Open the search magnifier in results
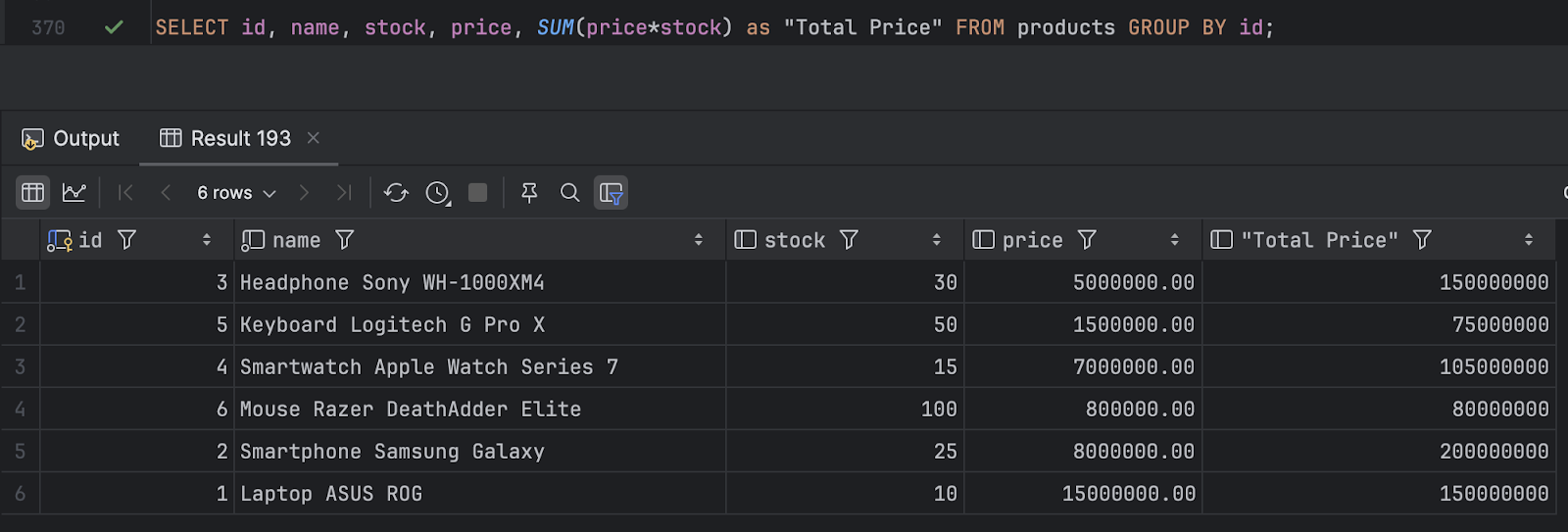Screen dimensions: 1568x532 click(569, 193)
